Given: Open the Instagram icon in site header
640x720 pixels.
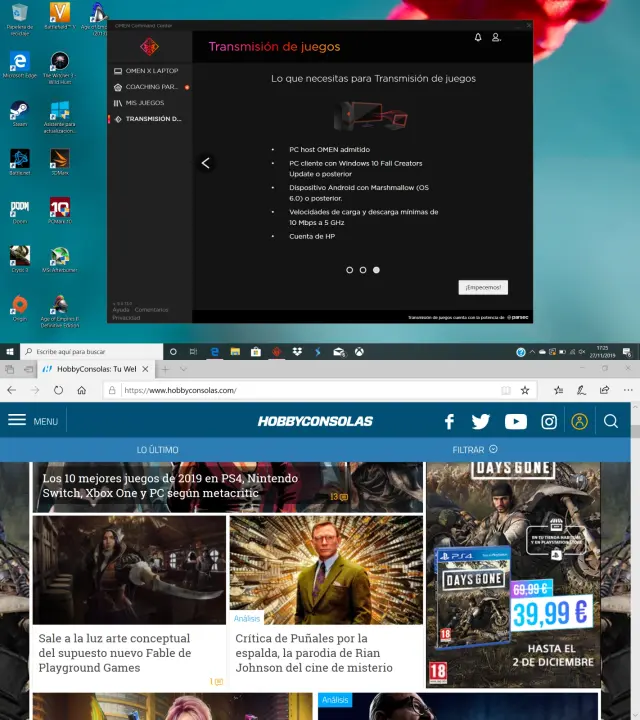Looking at the screenshot, I should click(x=549, y=422).
